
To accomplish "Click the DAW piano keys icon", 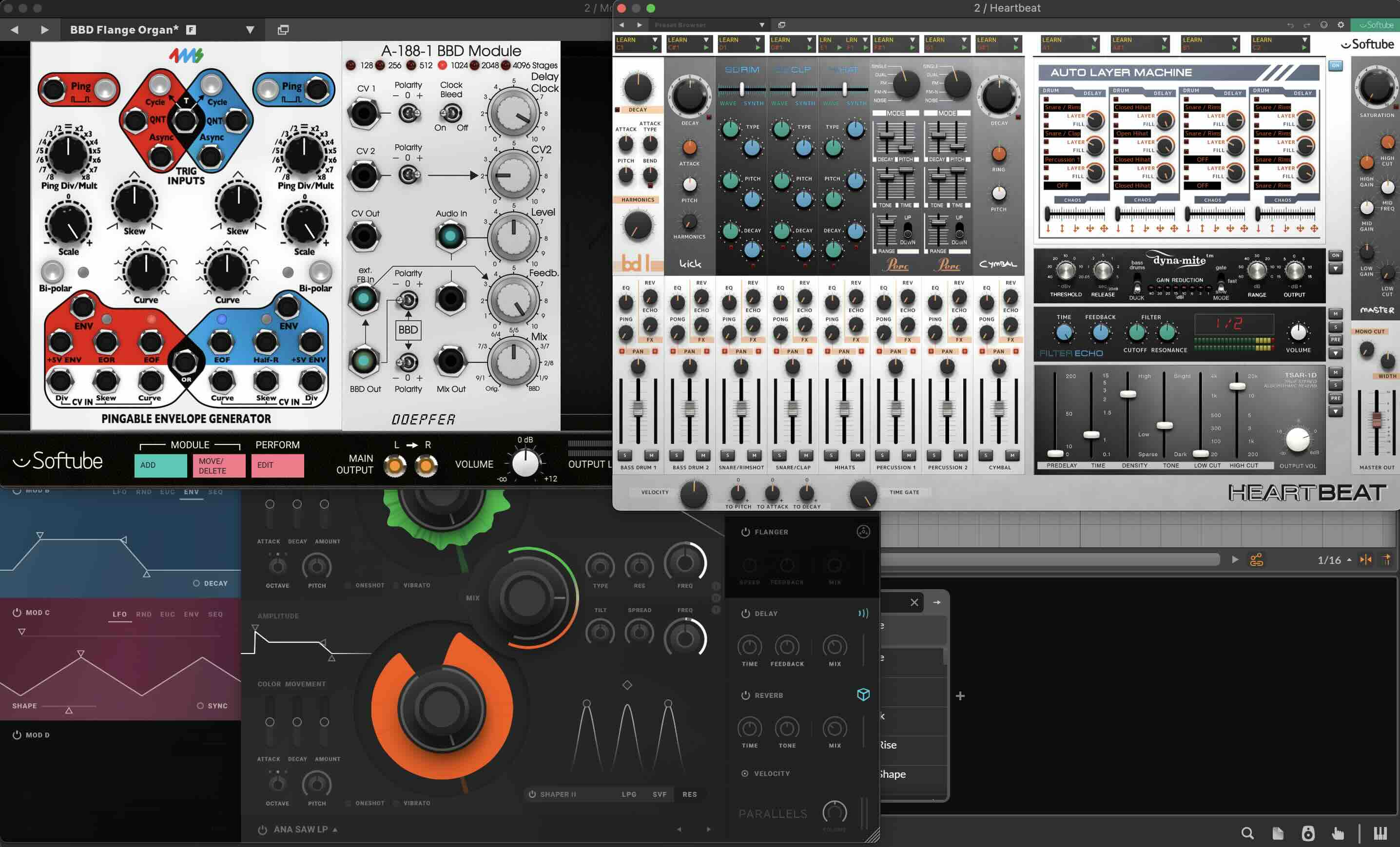I will (x=1380, y=833).
